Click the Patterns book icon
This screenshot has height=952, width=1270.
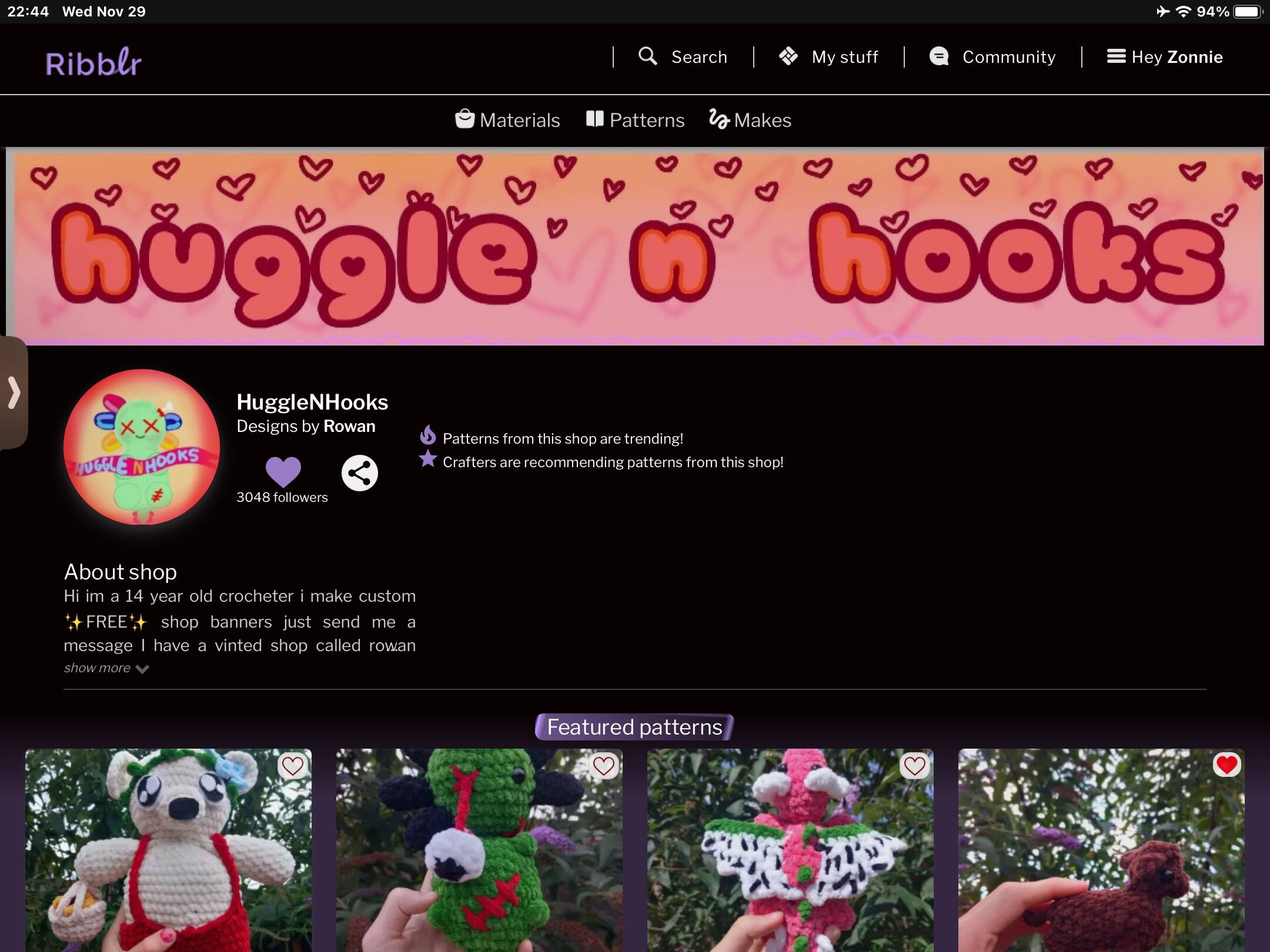coord(594,119)
